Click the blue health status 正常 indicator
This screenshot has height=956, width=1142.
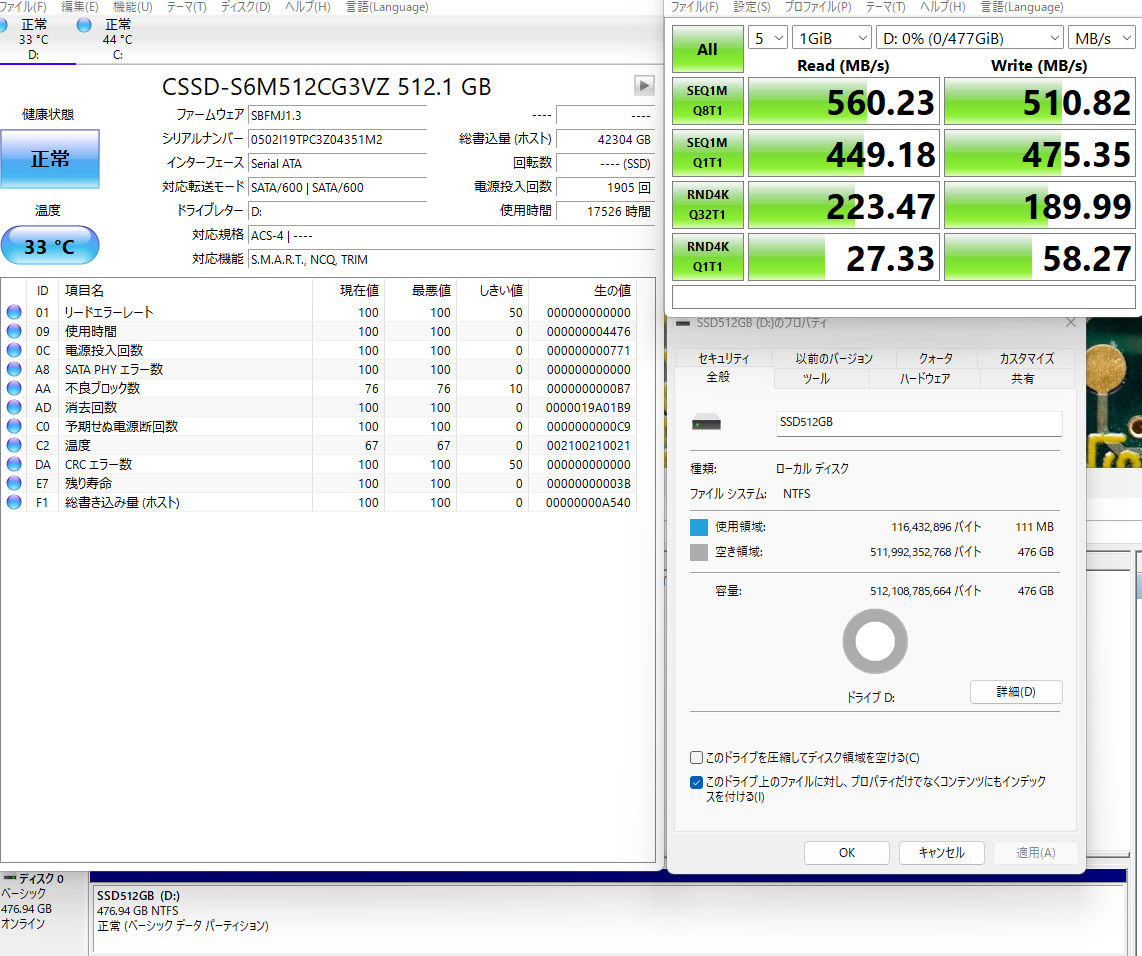coord(49,159)
